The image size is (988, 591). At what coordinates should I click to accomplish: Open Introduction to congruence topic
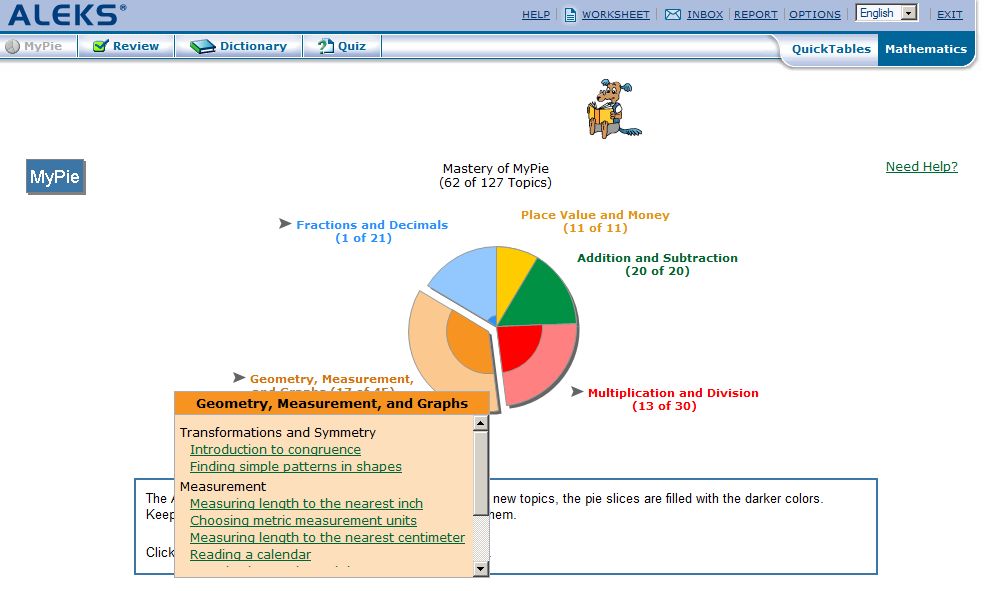pos(275,449)
